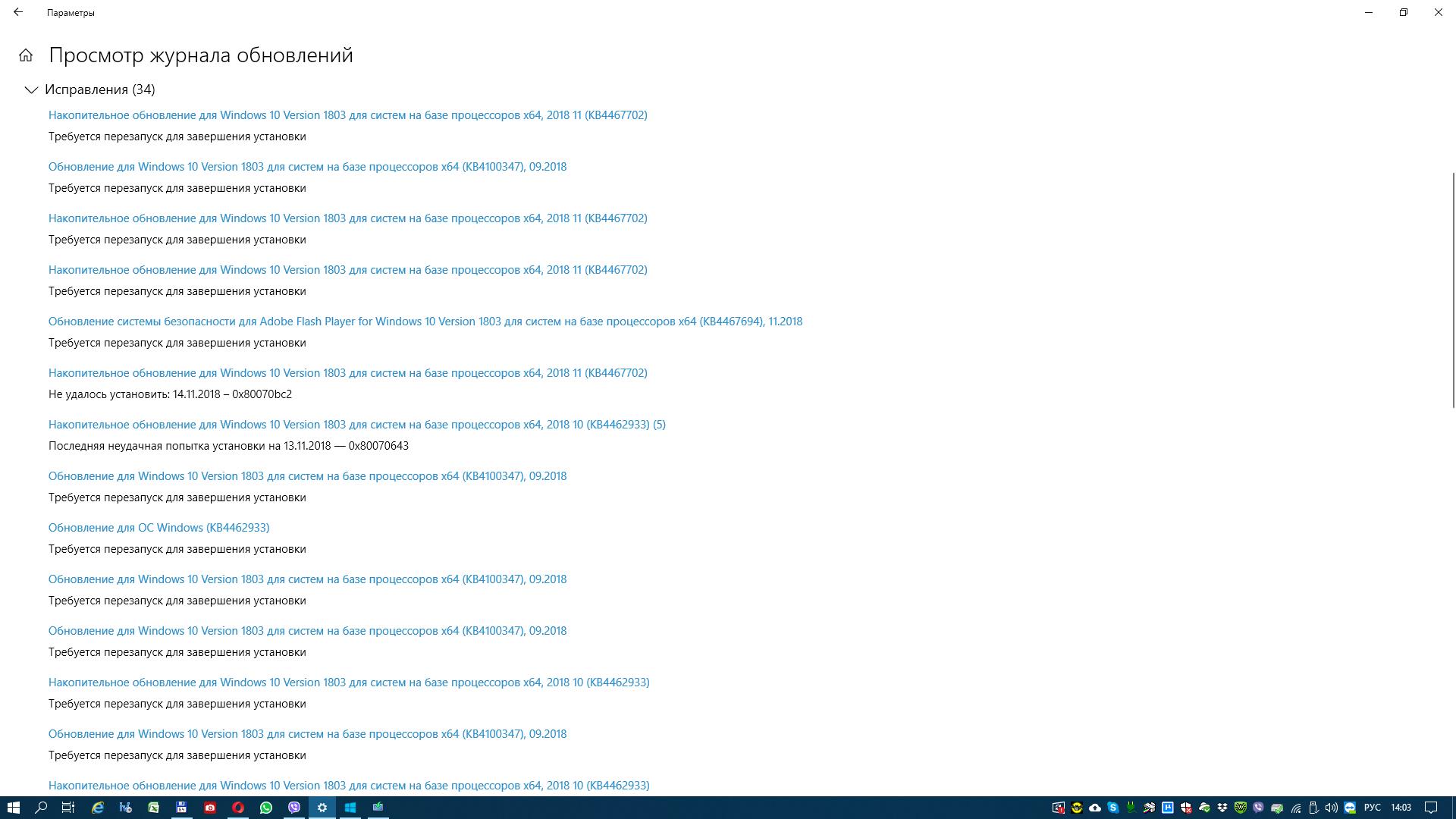This screenshot has height=819, width=1456.
Task: Open the Excel taskbar icon
Action: click(x=154, y=808)
